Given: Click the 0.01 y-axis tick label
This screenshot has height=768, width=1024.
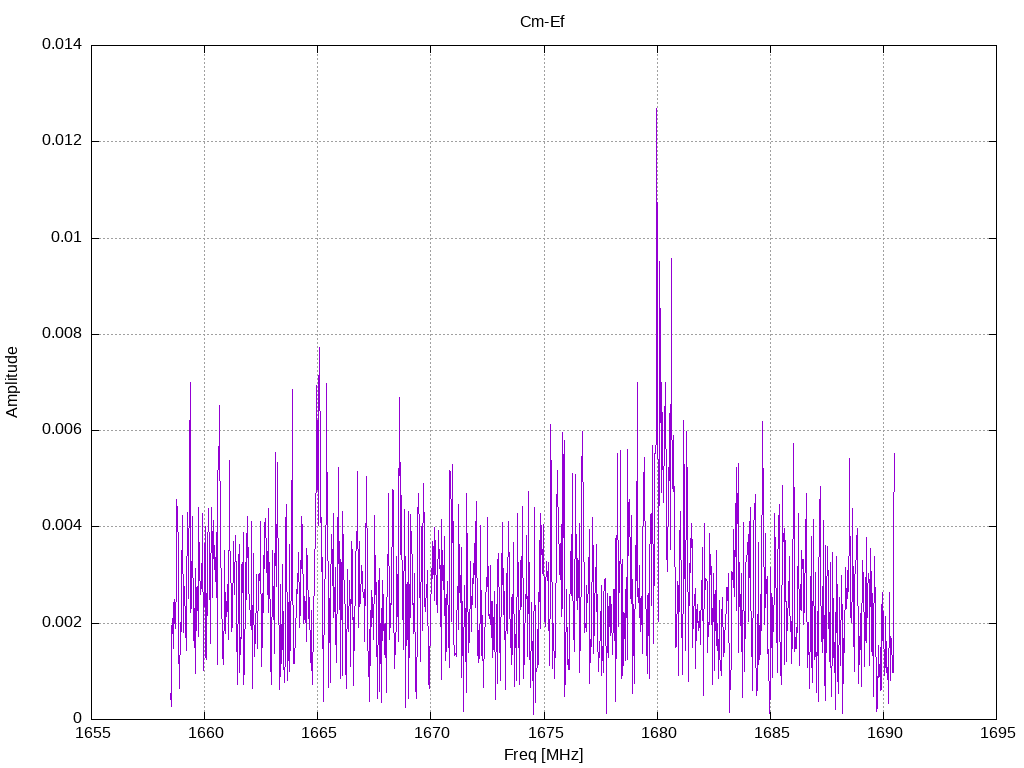Looking at the screenshot, I should pyautogui.click(x=67, y=237).
